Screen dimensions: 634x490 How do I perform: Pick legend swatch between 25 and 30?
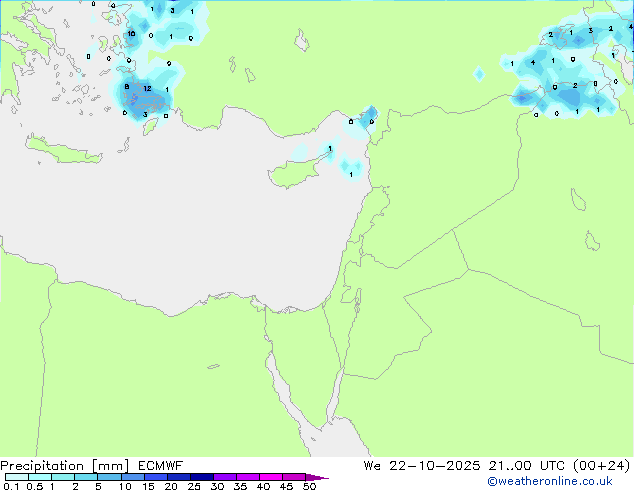point(201,477)
